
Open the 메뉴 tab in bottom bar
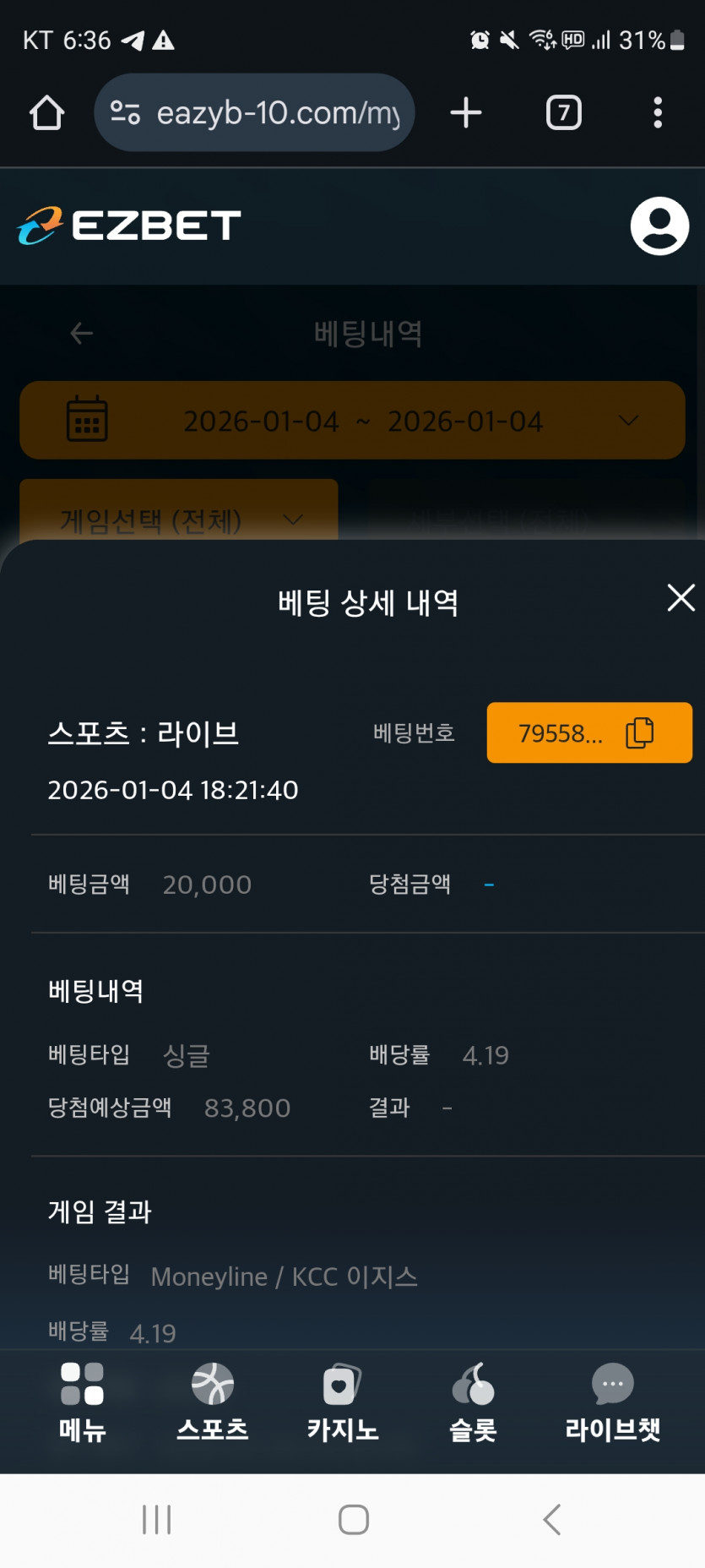(82, 1400)
